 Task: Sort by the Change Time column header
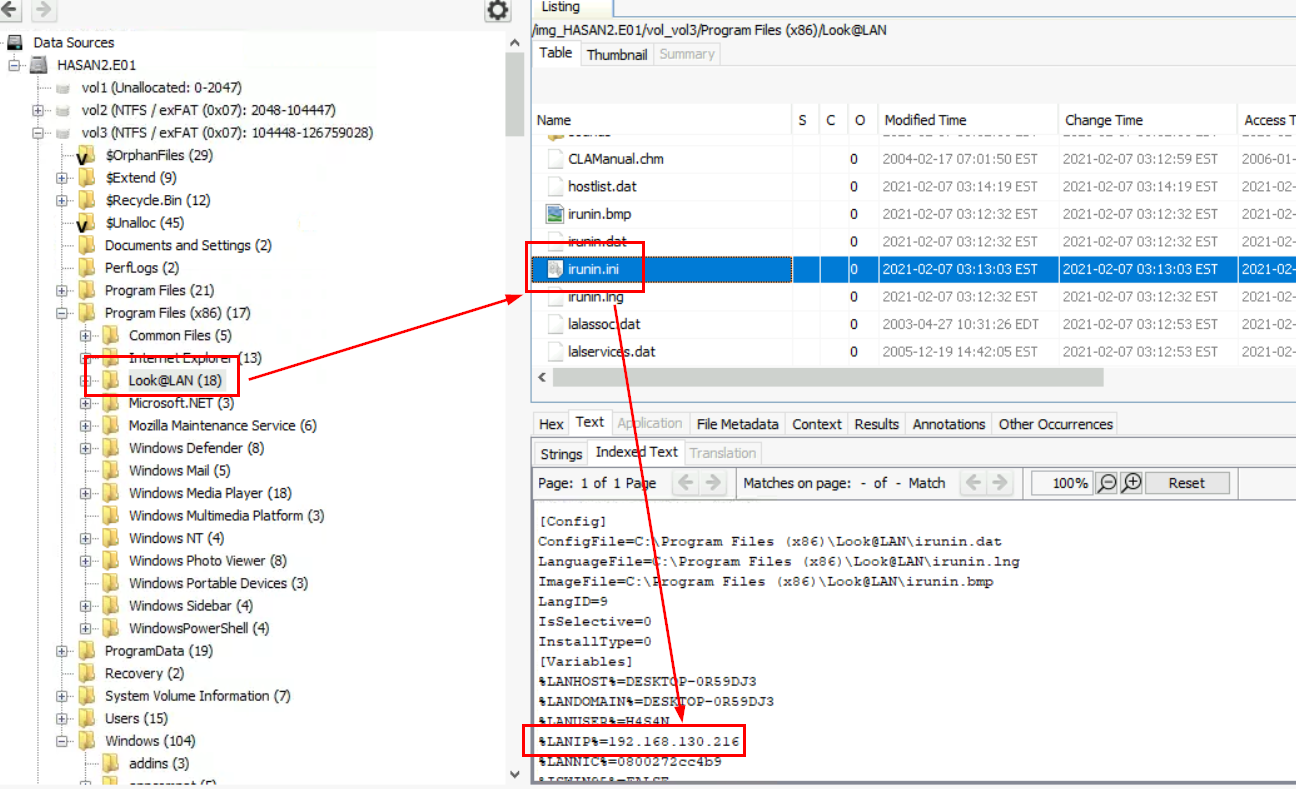[1147, 120]
